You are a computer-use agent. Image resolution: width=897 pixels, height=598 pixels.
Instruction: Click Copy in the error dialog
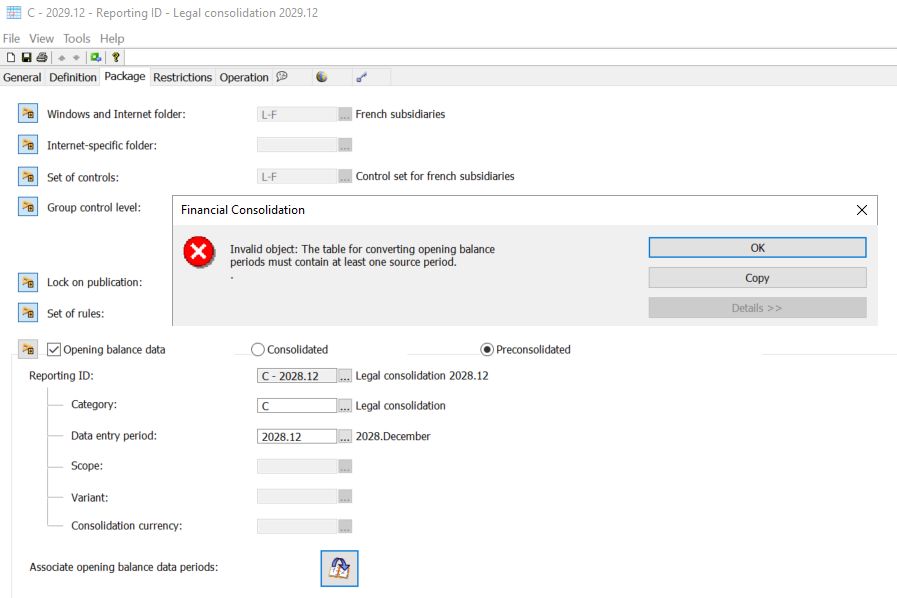757,278
